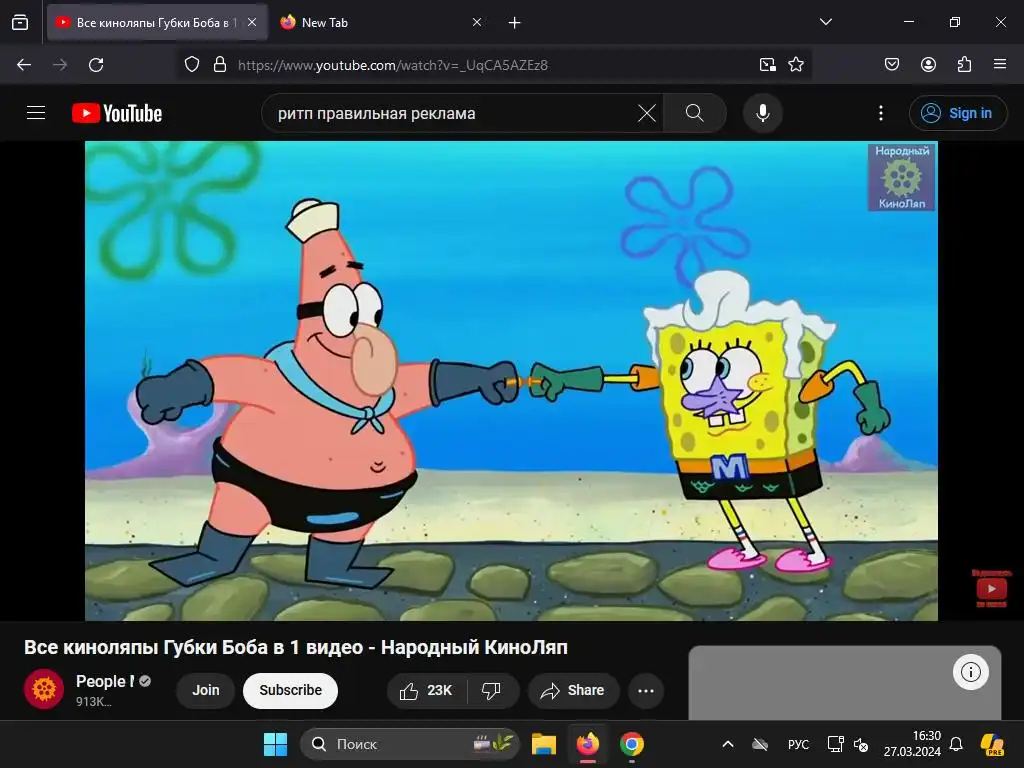This screenshot has height=768, width=1024.
Task: View site security padlock info
Action: pyautogui.click(x=220, y=65)
